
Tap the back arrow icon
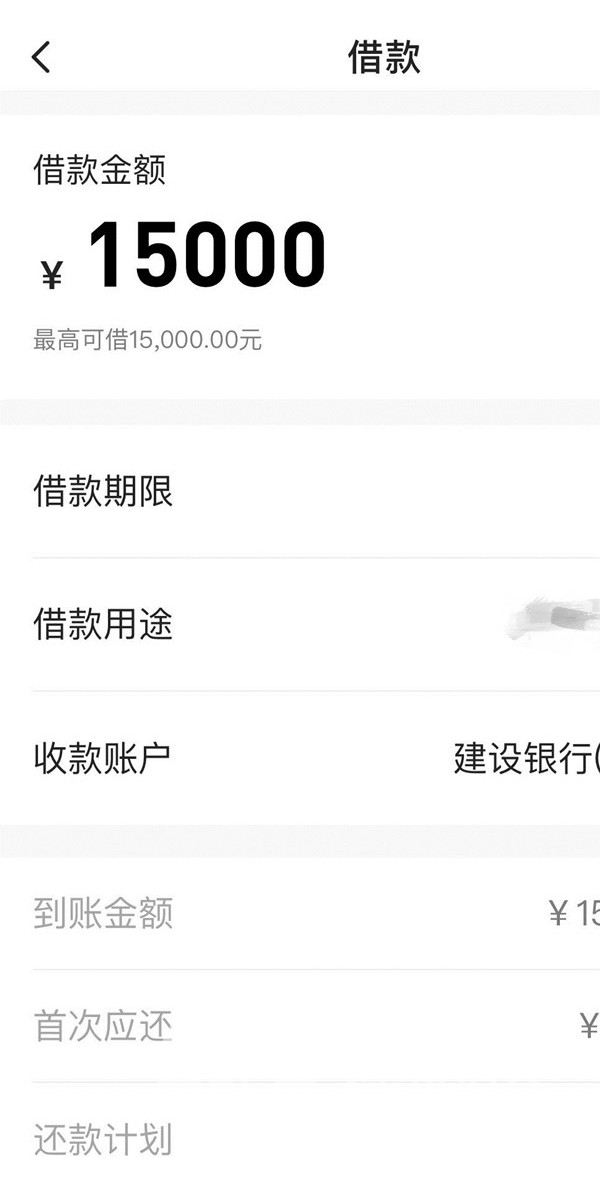pyautogui.click(x=41, y=57)
